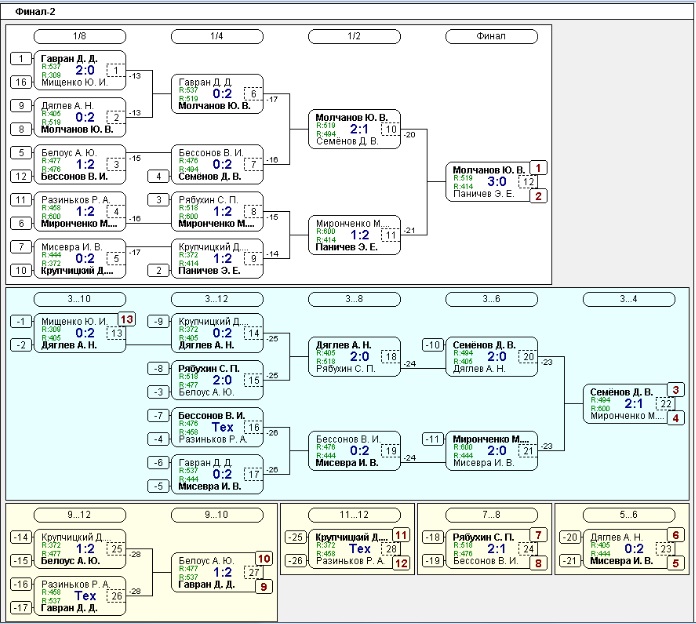Click red first place badge at final
This screenshot has width=696, height=624.
pyautogui.click(x=538, y=168)
